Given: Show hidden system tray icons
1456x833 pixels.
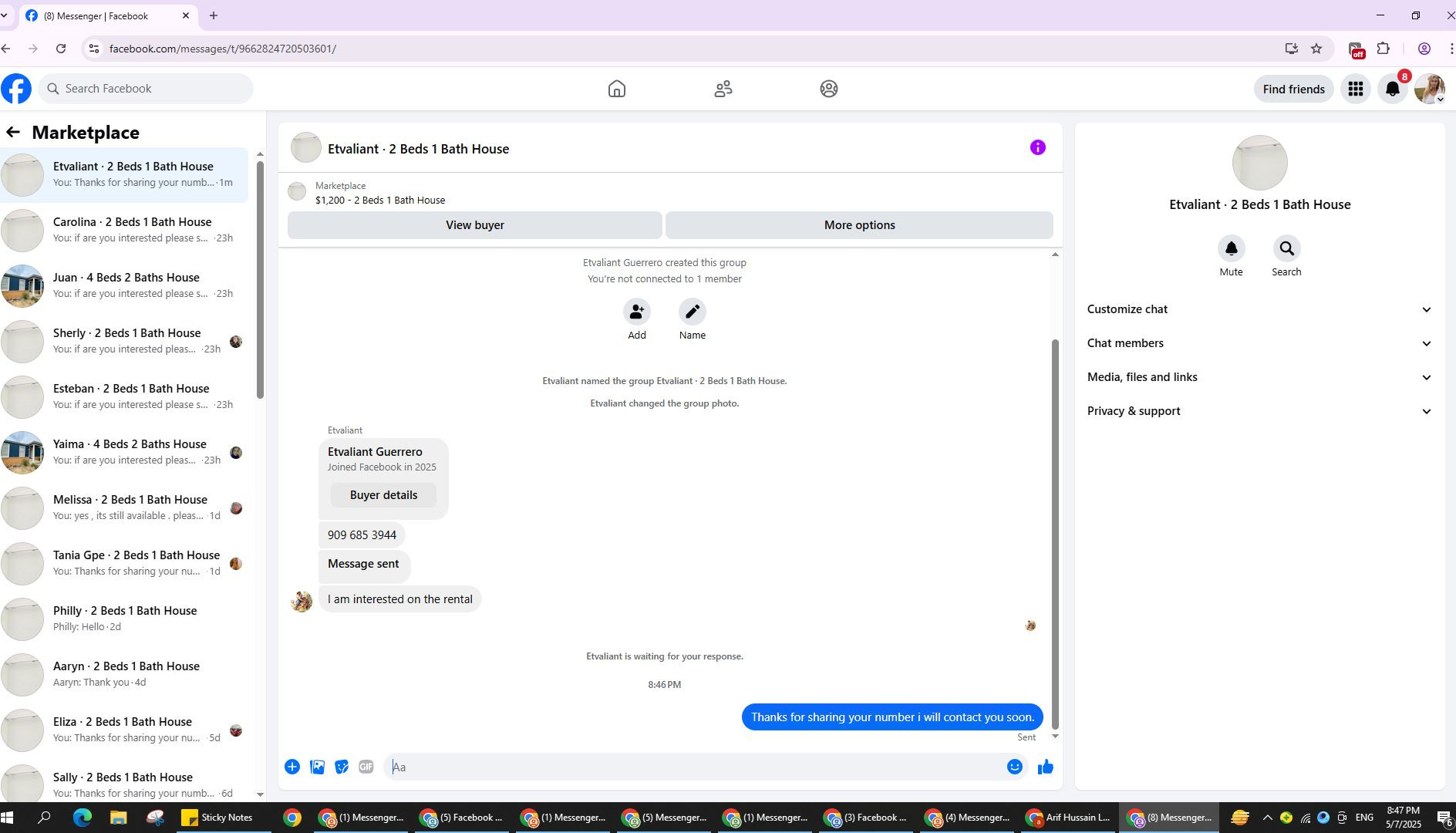Looking at the screenshot, I should (1267, 818).
